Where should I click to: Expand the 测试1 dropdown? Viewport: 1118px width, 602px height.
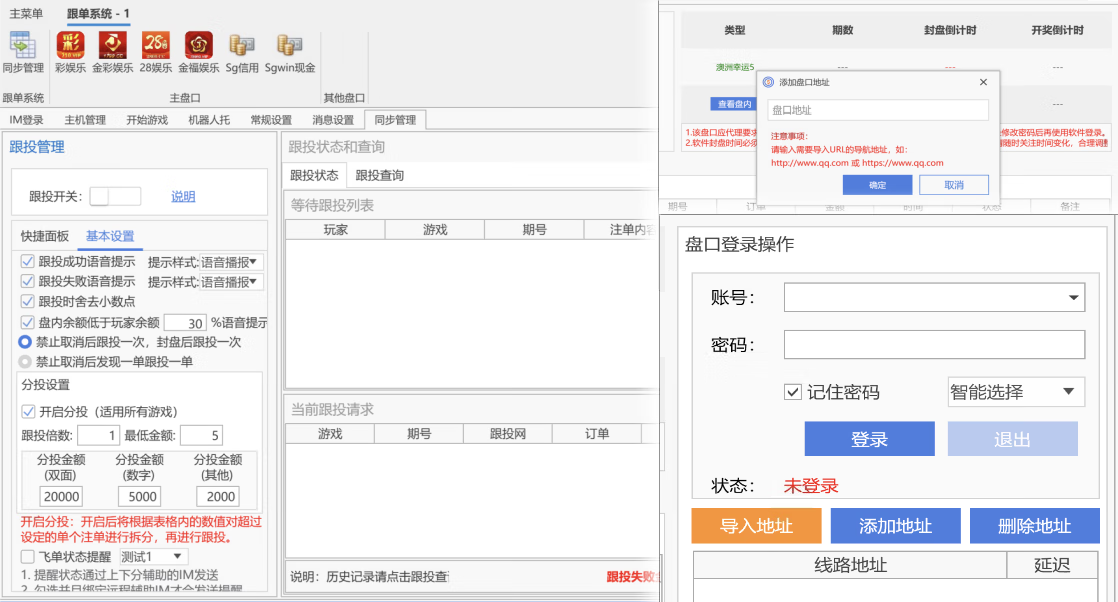click(177, 556)
